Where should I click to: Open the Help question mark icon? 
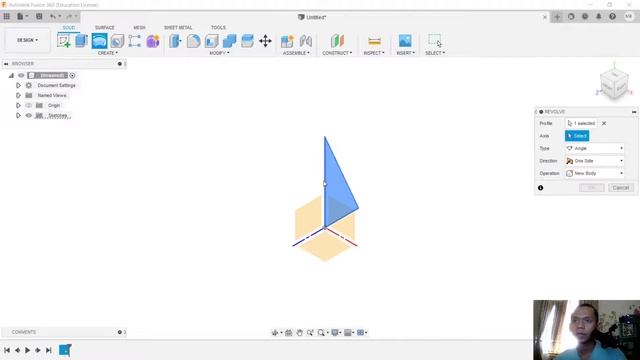[612, 16]
